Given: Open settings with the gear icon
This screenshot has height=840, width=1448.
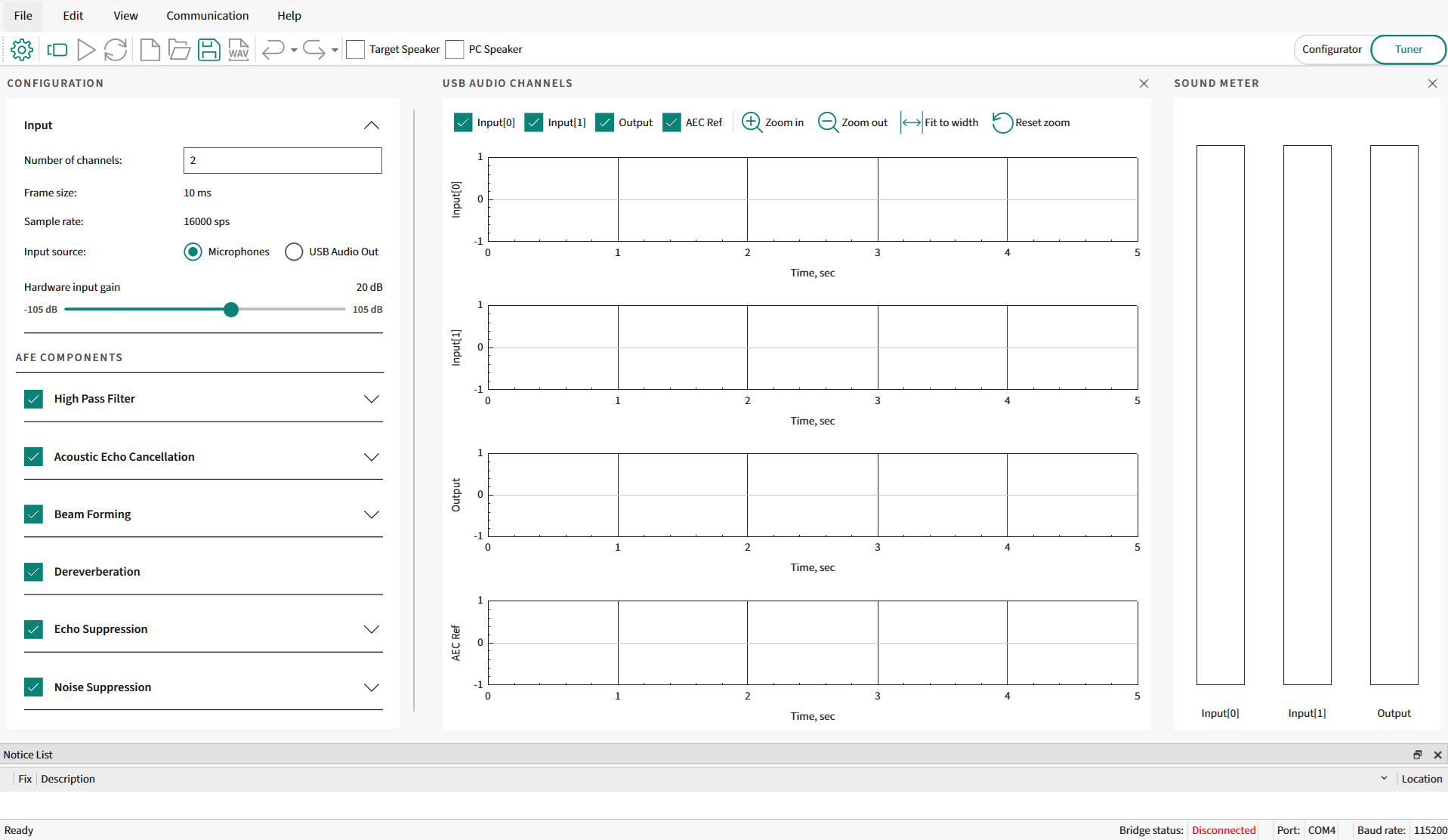Looking at the screenshot, I should [22, 50].
